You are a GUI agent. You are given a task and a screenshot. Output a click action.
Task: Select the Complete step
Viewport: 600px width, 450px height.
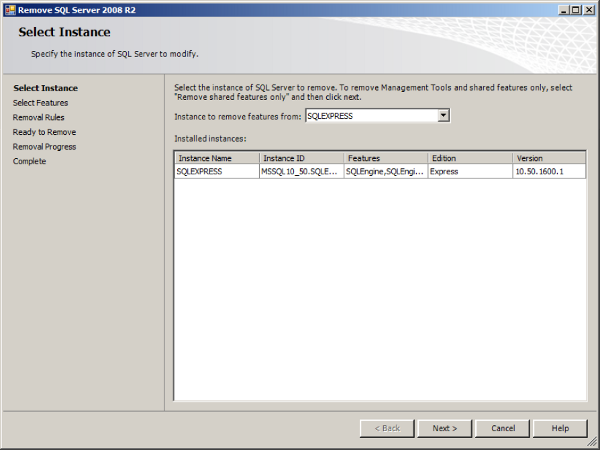(x=29, y=161)
